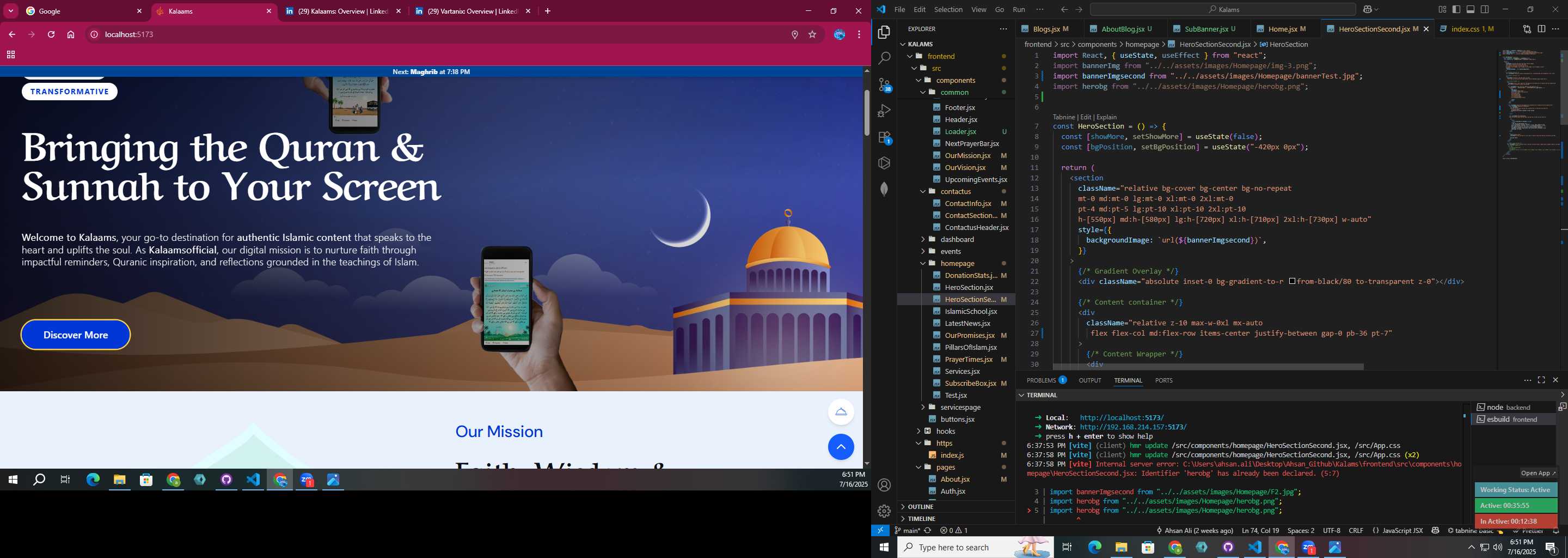Open the remote window indicator
This screenshot has width=1568, height=558.
point(880,531)
